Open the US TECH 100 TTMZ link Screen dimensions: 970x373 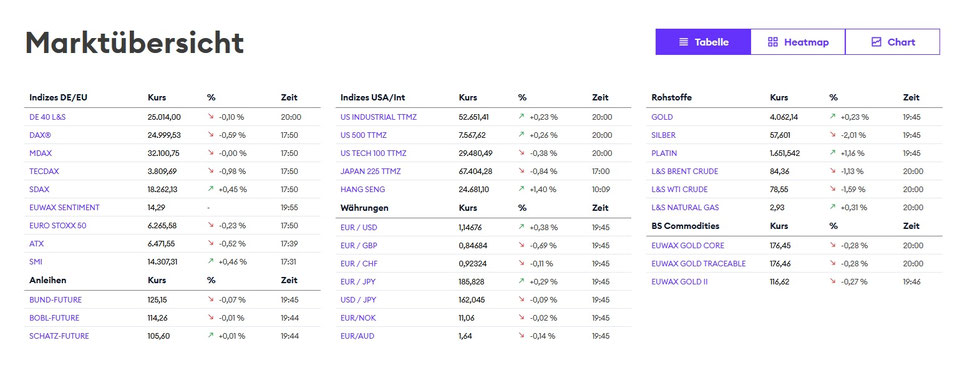pyautogui.click(x=373, y=153)
